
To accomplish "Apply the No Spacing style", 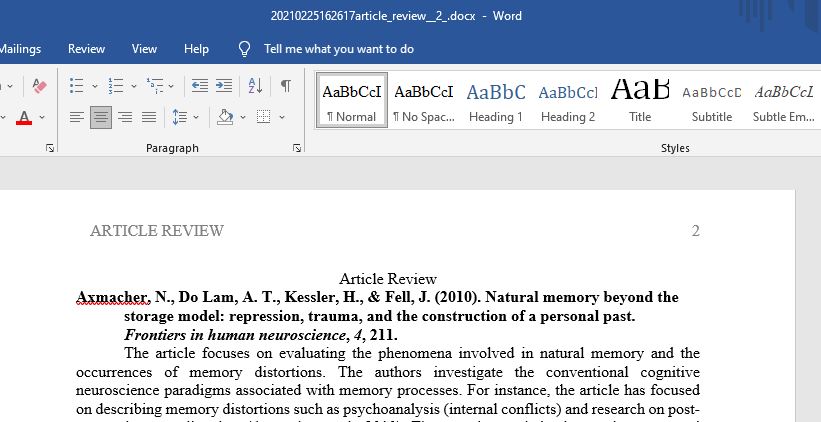I will coord(424,100).
